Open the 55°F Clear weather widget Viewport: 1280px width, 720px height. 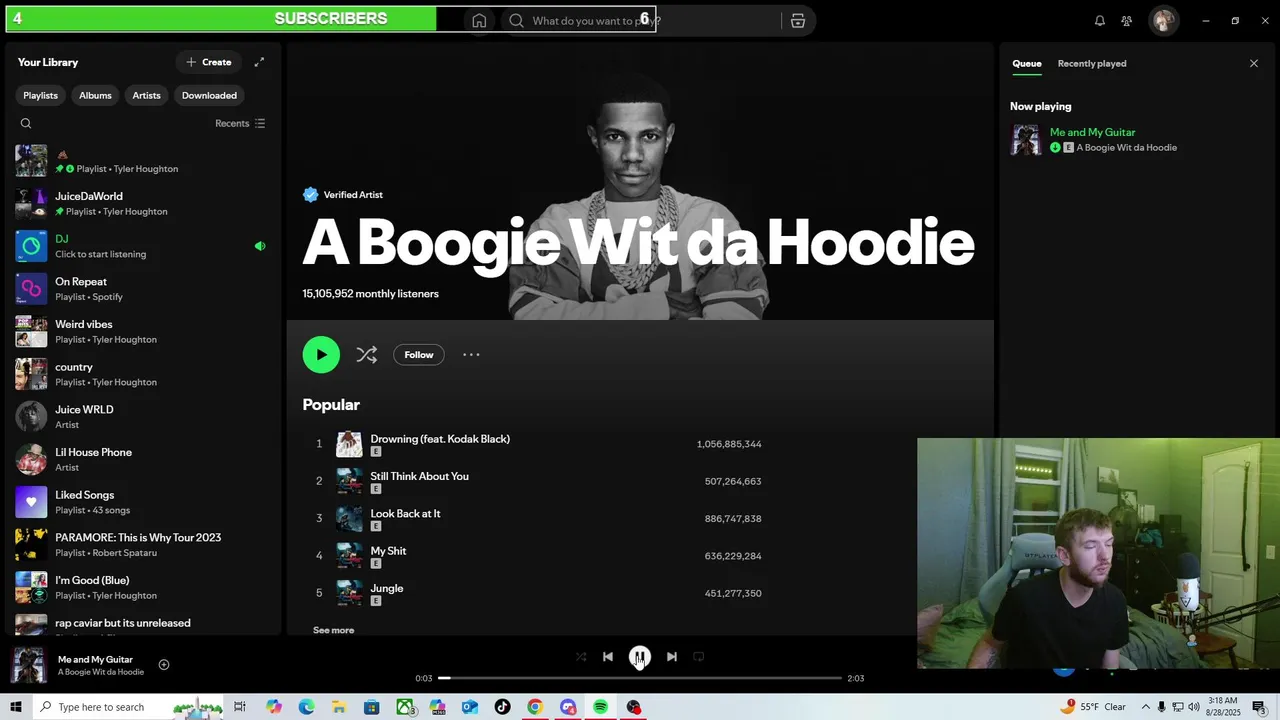click(x=1094, y=707)
